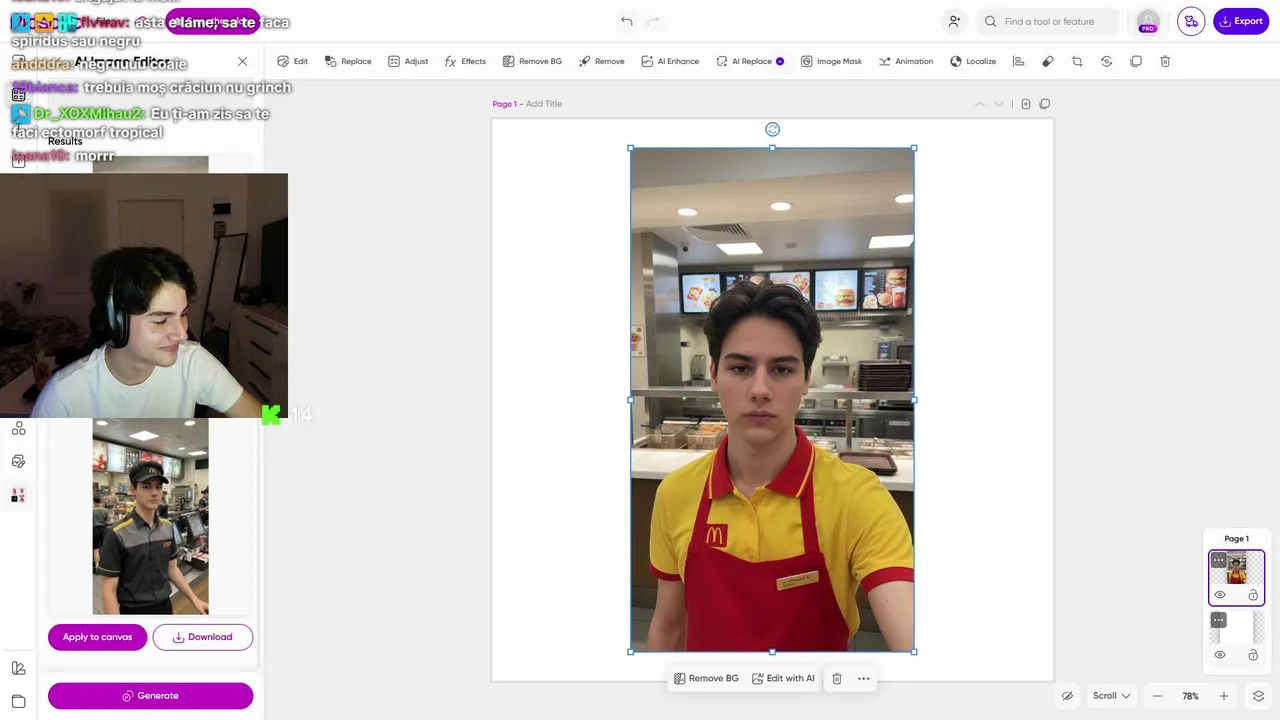Click the Find a tool or feature search box
The width and height of the screenshot is (1280, 720).
pos(1047,21)
